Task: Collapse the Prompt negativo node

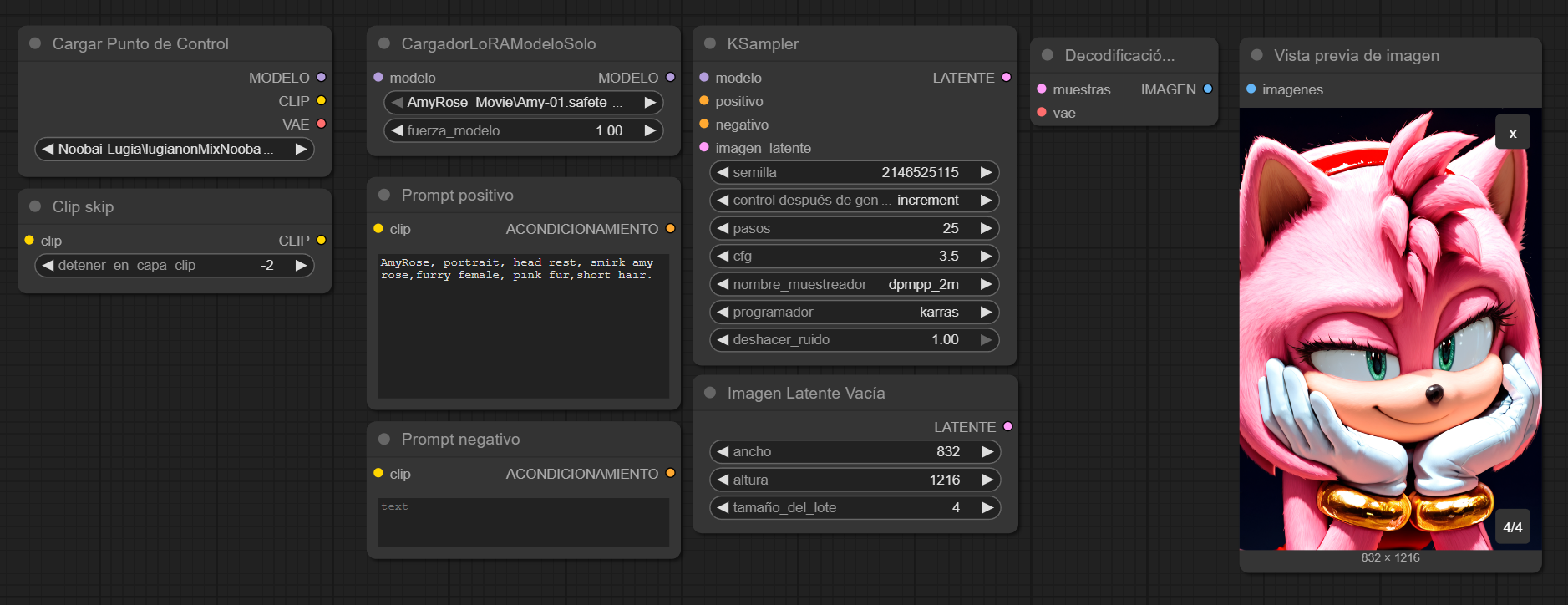Action: 384,439
